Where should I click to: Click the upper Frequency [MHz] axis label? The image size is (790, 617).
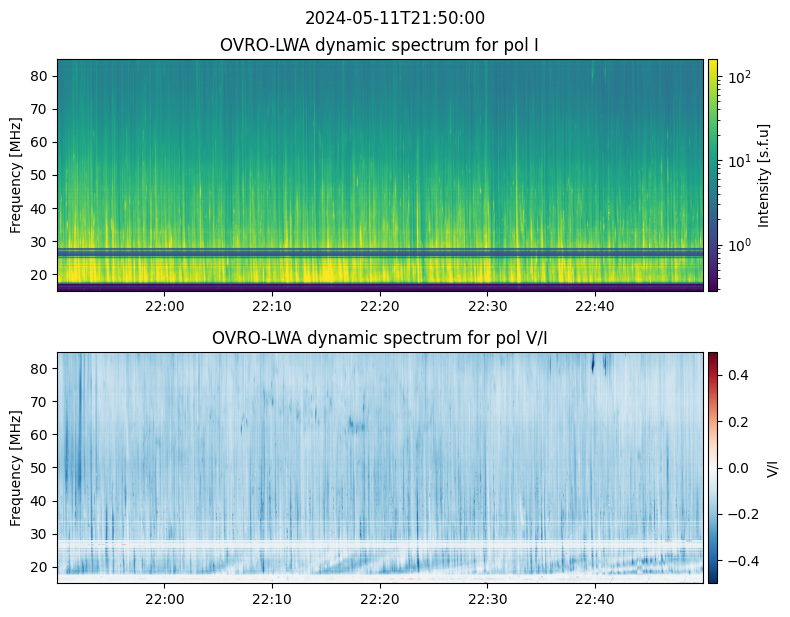coord(16,175)
